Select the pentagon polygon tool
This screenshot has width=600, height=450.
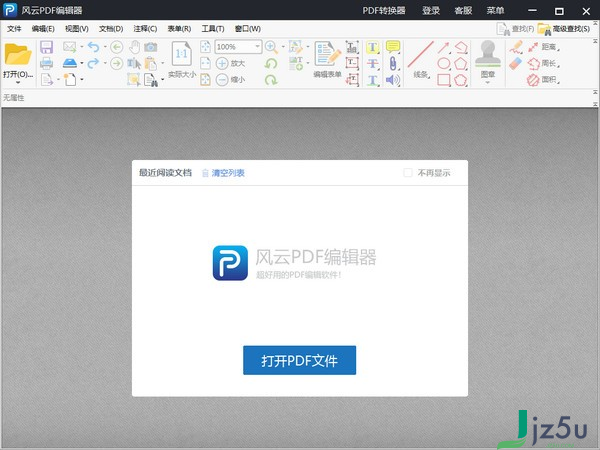[461, 64]
